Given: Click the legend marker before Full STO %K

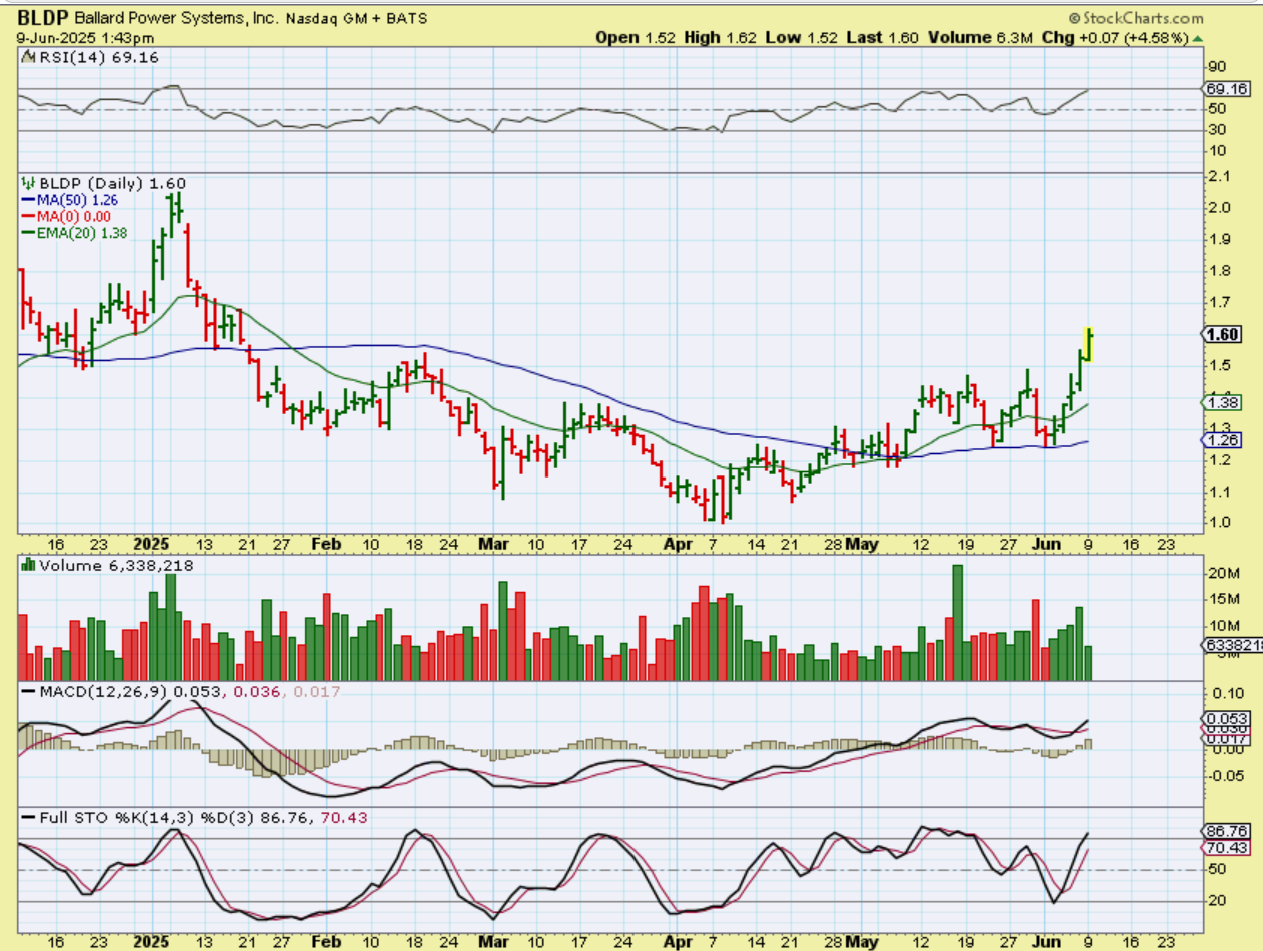Looking at the screenshot, I should coord(27,818).
